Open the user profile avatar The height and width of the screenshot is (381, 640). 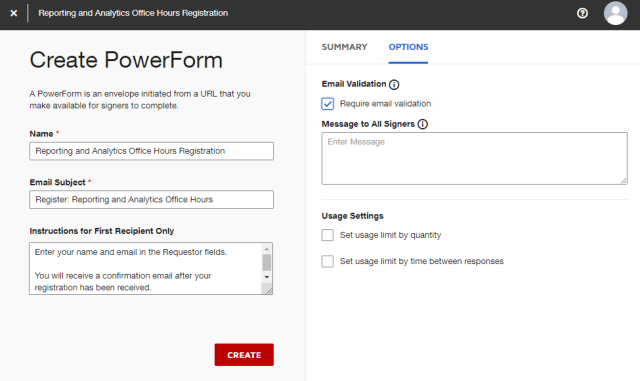point(615,13)
